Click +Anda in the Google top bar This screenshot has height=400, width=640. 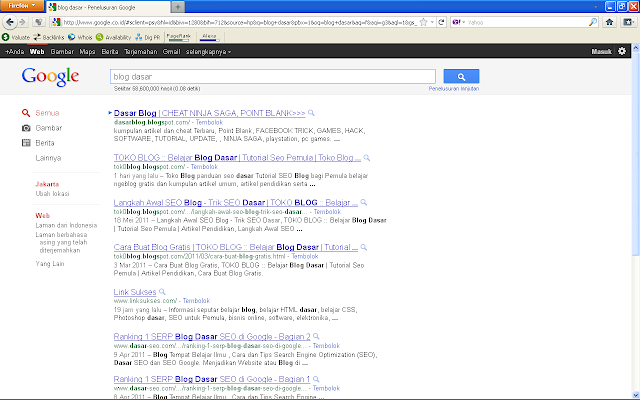[x=14, y=51]
